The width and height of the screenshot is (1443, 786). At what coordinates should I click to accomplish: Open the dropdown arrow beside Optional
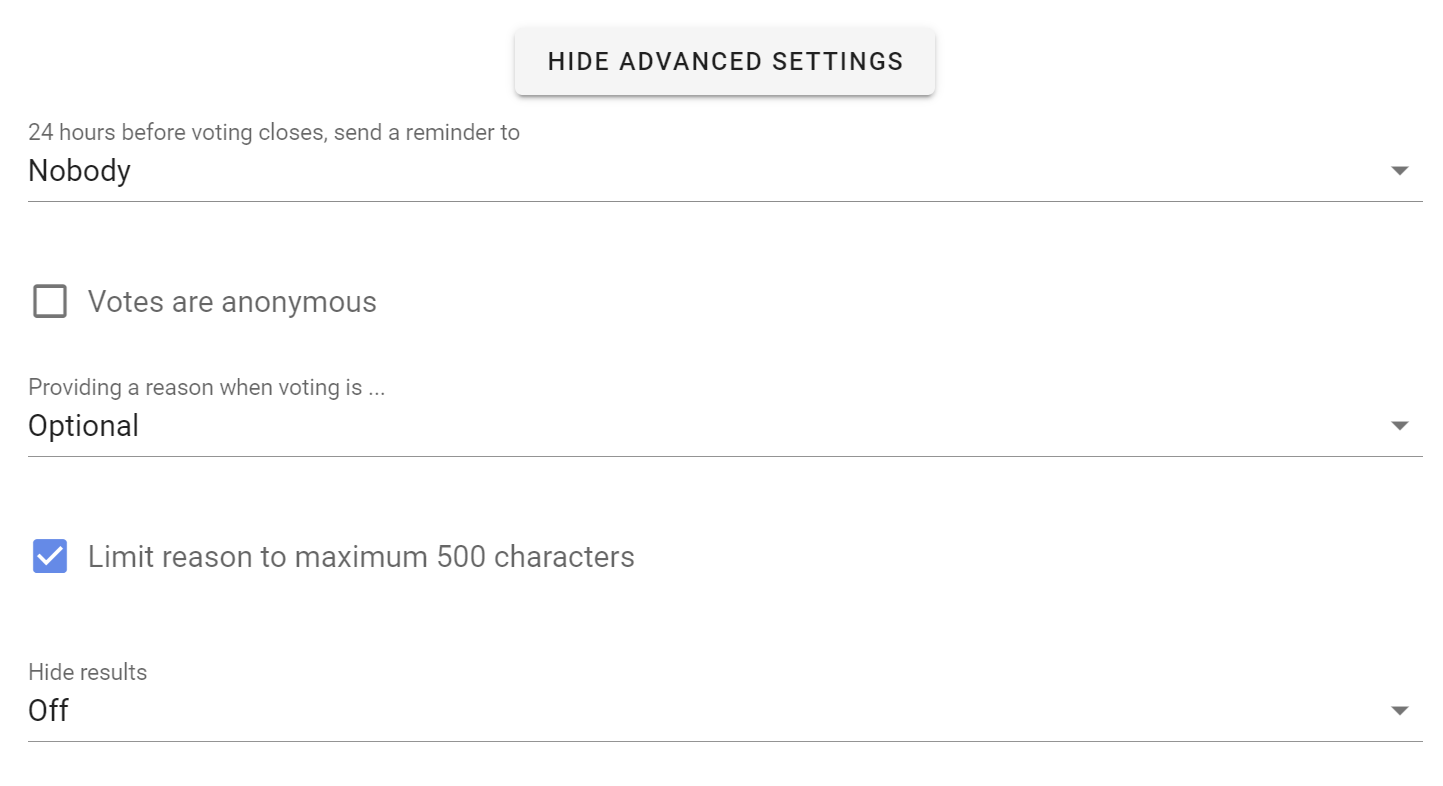click(x=1399, y=426)
